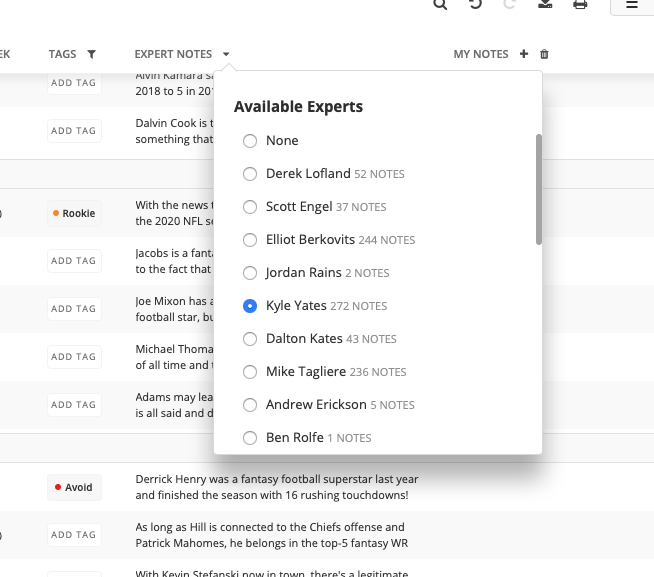Click the Tags filter funnel icon
The width and height of the screenshot is (654, 577).
(91, 54)
